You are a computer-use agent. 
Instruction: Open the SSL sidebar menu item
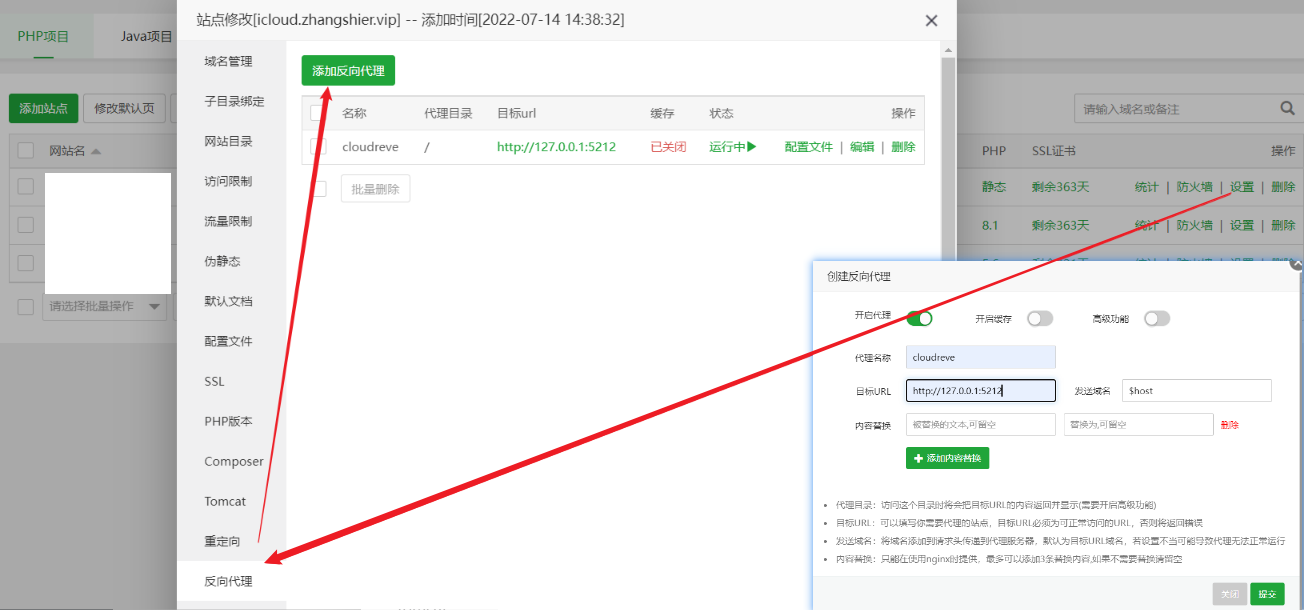tap(214, 381)
